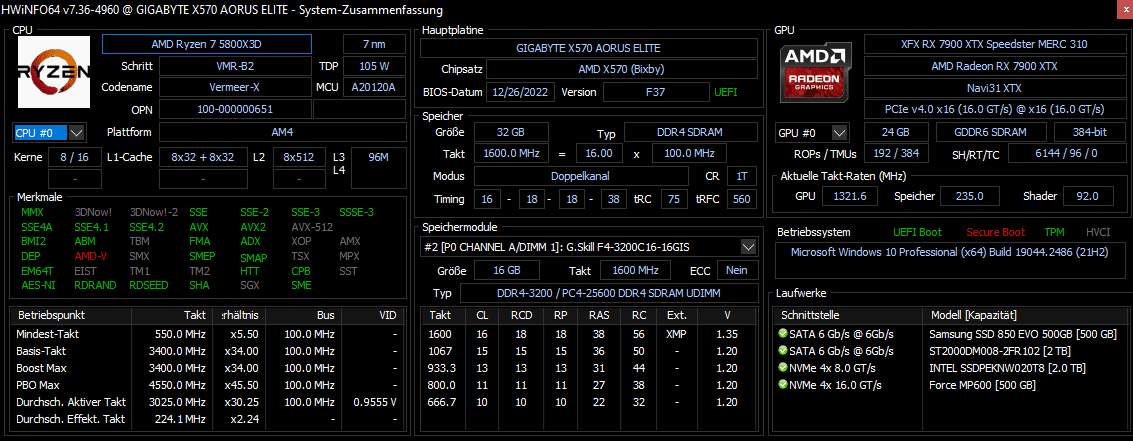
Task: Click the TPM indicator label
Action: [x=1054, y=232]
